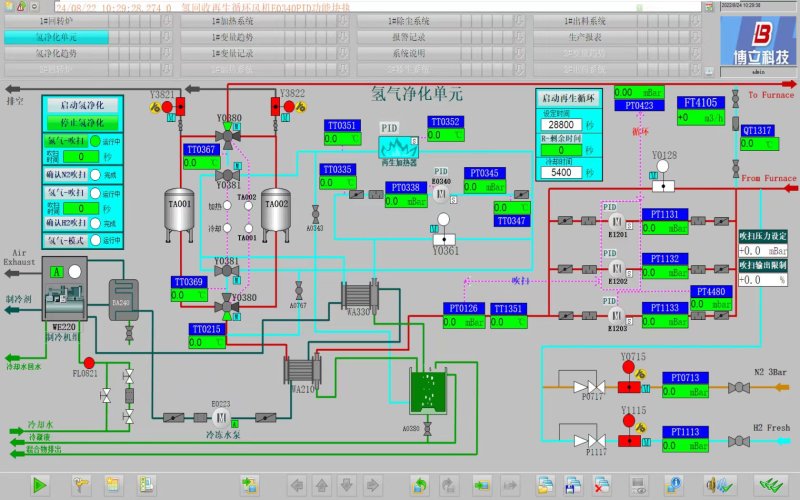Toggle the 确认N2吹扫 completion indicator
The width and height of the screenshot is (800, 500).
pos(95,174)
